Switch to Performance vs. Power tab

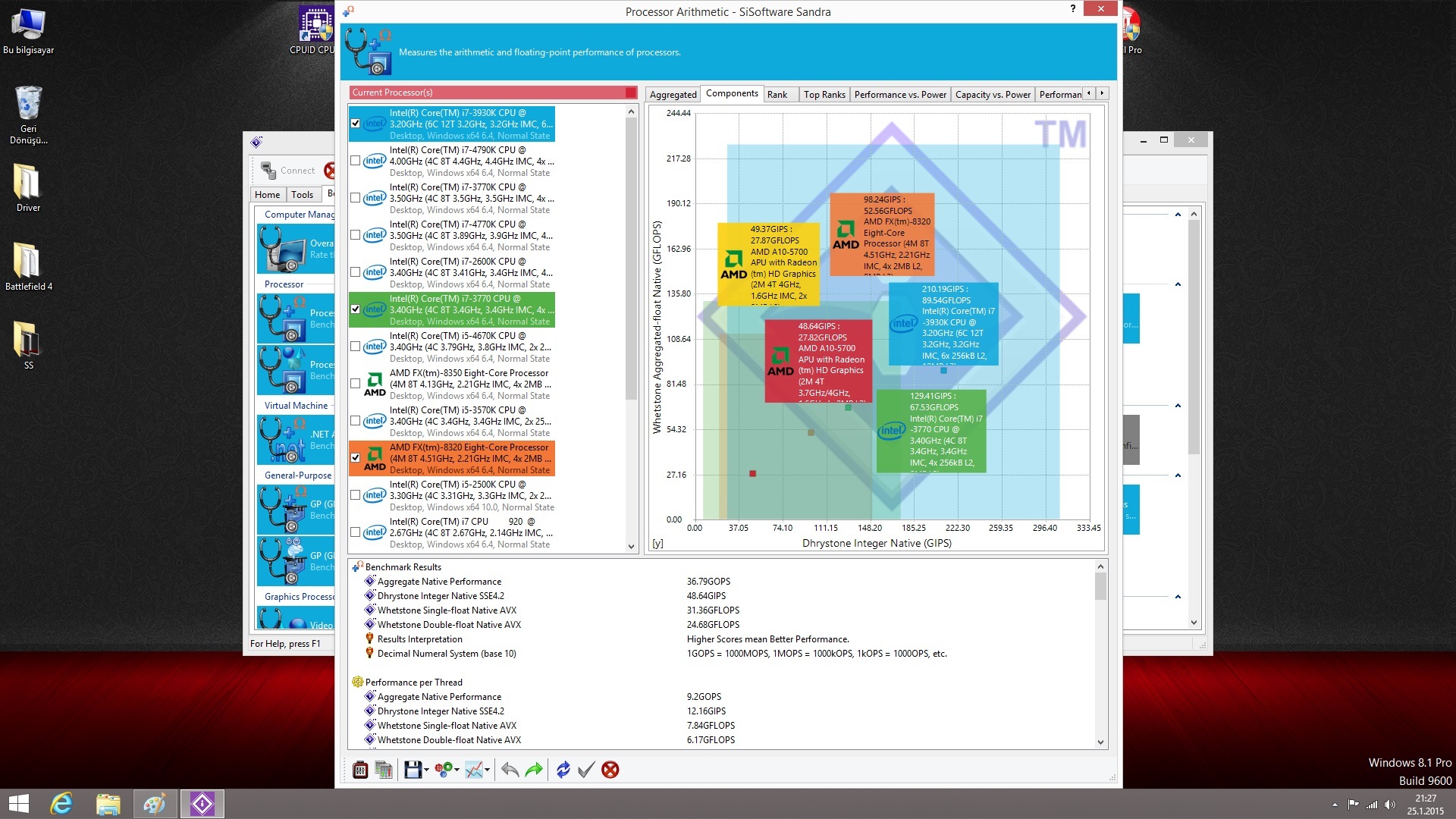coord(900,95)
